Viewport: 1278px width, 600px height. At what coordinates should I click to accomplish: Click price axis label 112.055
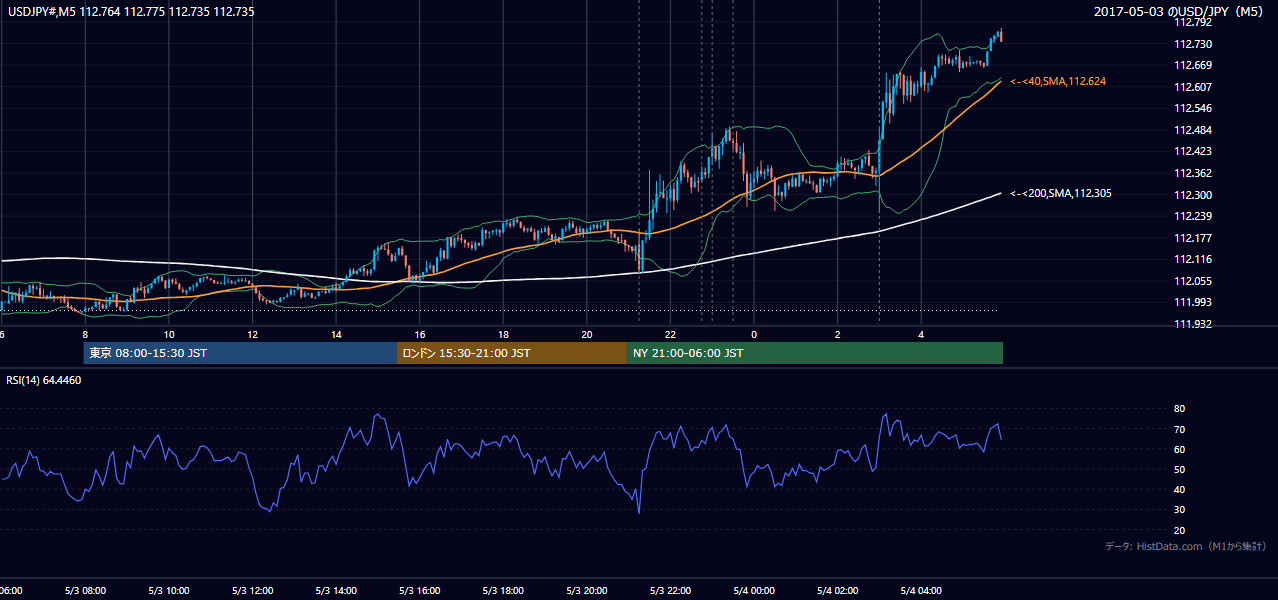pos(1193,281)
